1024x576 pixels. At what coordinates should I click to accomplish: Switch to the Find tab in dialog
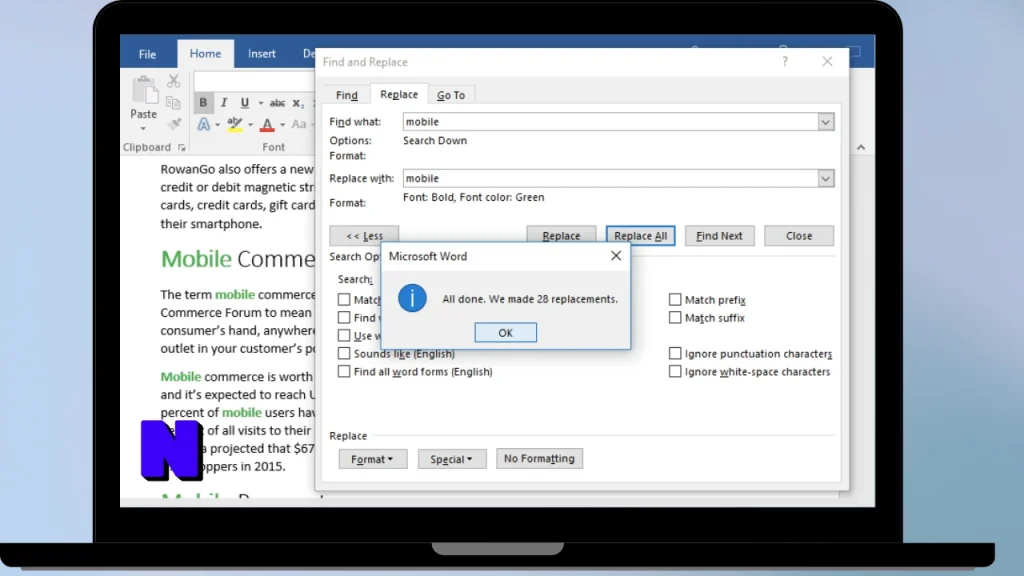tap(347, 95)
